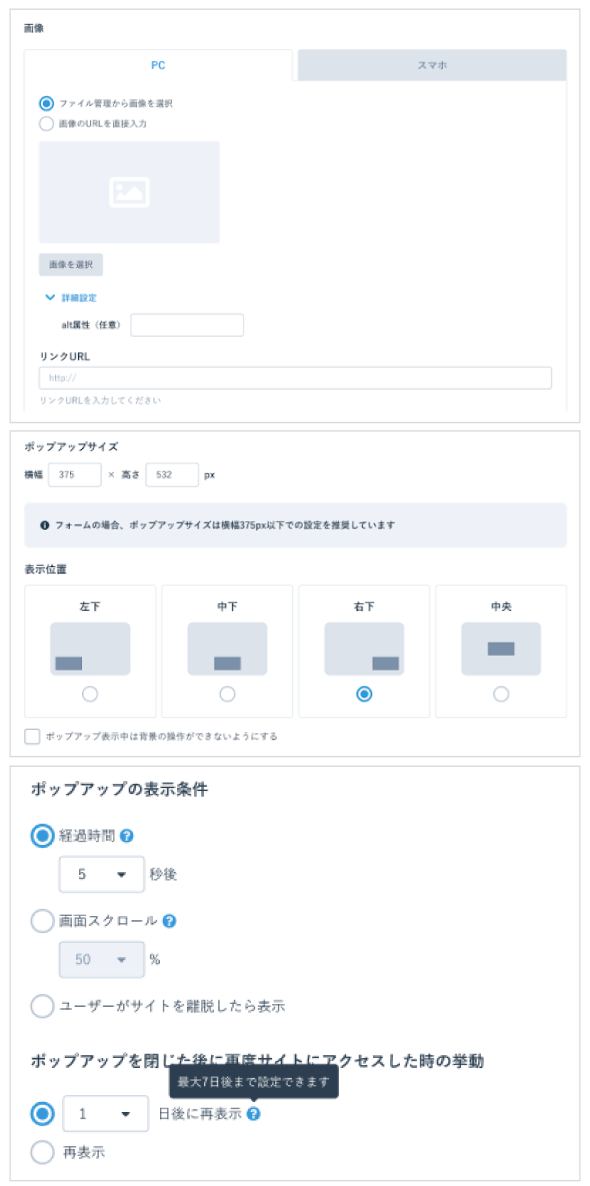Screen dimensions: 590x1186
Task: Click help icon next to 経過時間
Action: [x=127, y=836]
